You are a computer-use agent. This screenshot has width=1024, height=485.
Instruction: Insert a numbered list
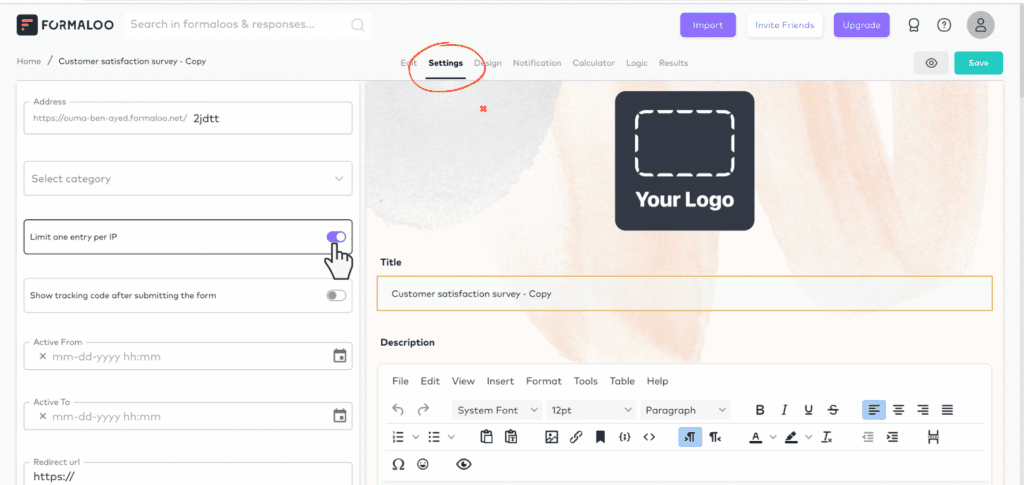[398, 437]
